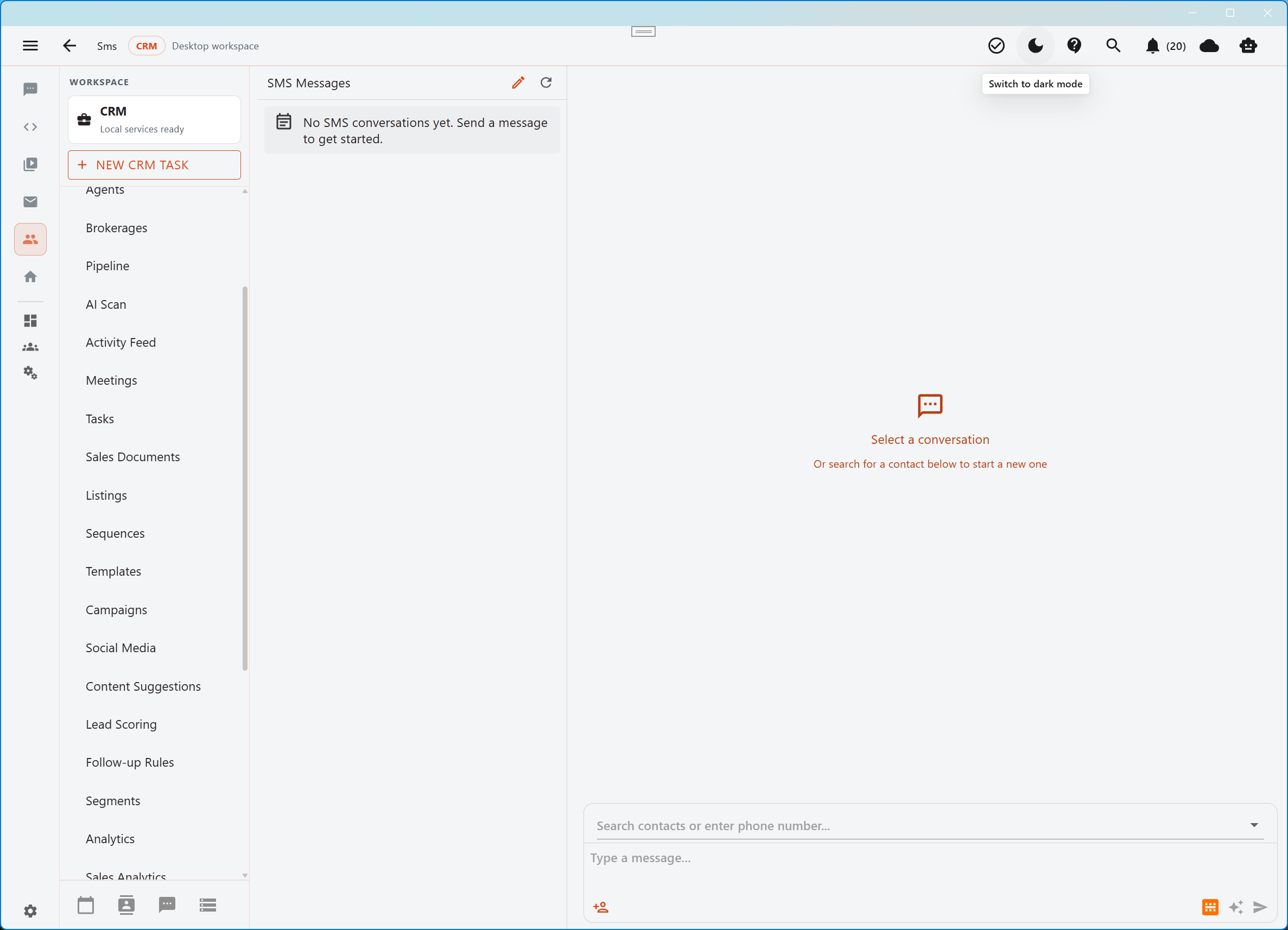
Task: Open contacts icon in bottom bar
Action: point(126,905)
